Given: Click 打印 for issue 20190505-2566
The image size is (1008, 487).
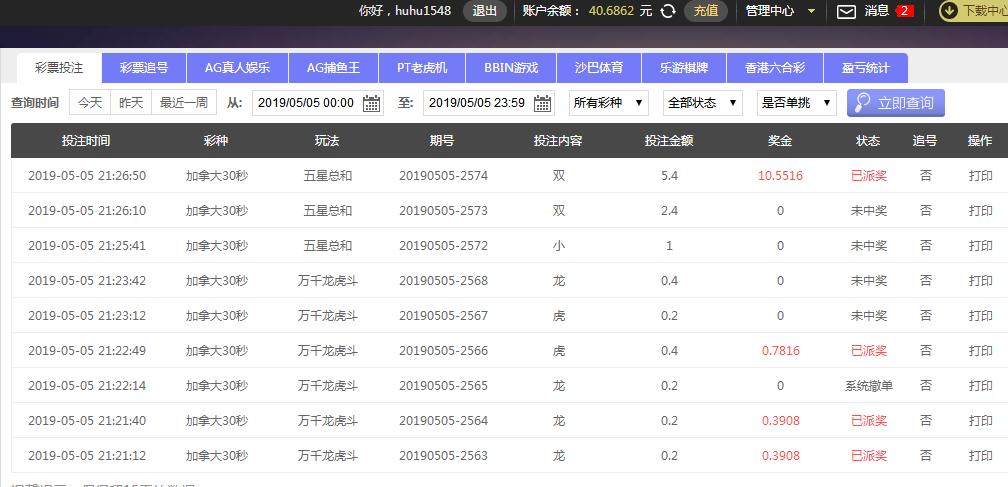Looking at the screenshot, I should pyautogui.click(x=980, y=351).
